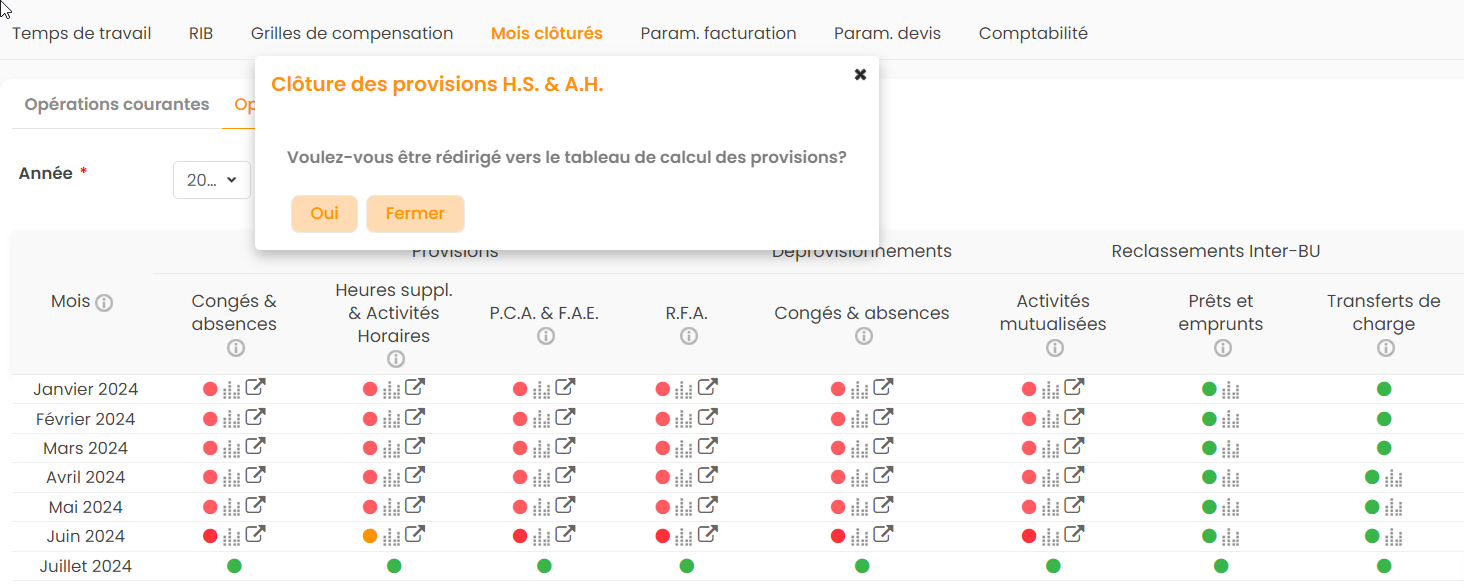This screenshot has width=1464, height=588.
Task: Expand the Année dropdown
Action: [x=211, y=180]
